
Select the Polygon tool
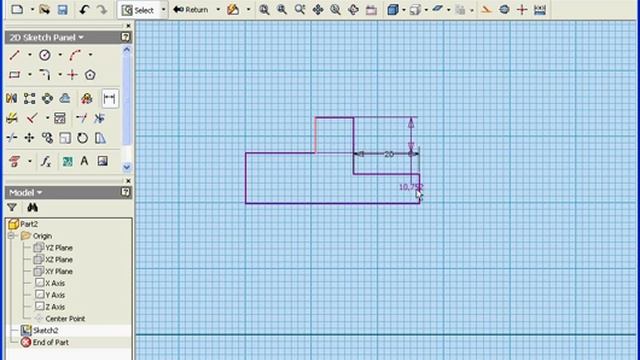coord(90,75)
